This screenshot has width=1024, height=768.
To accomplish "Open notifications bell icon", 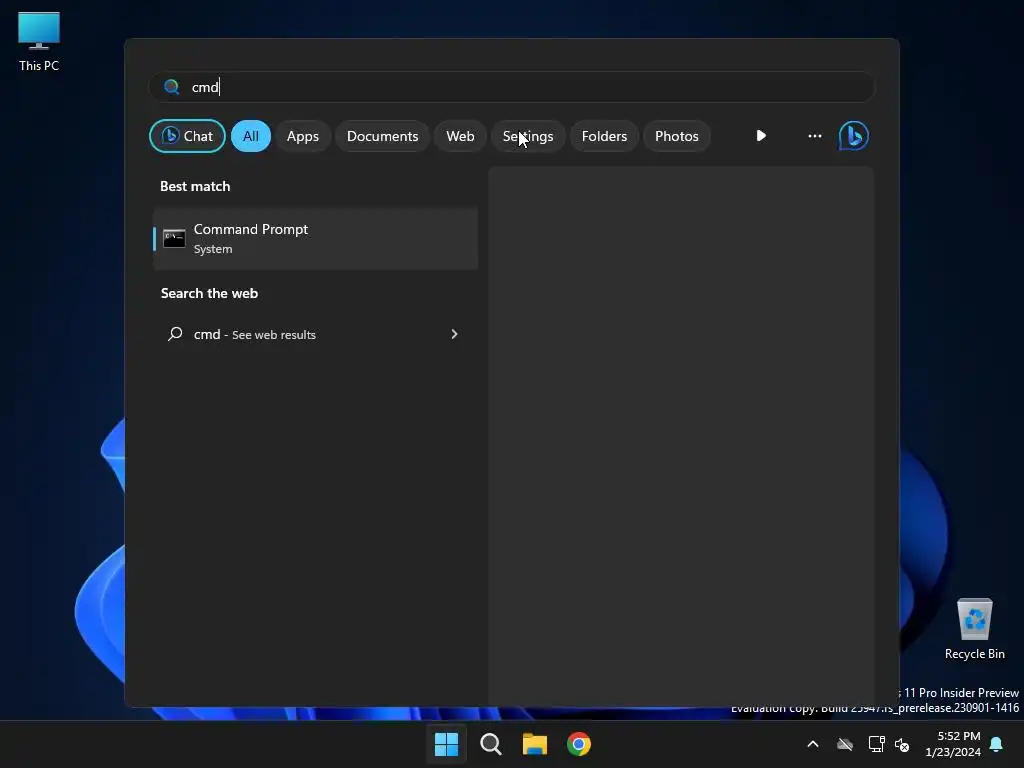I will point(997,744).
